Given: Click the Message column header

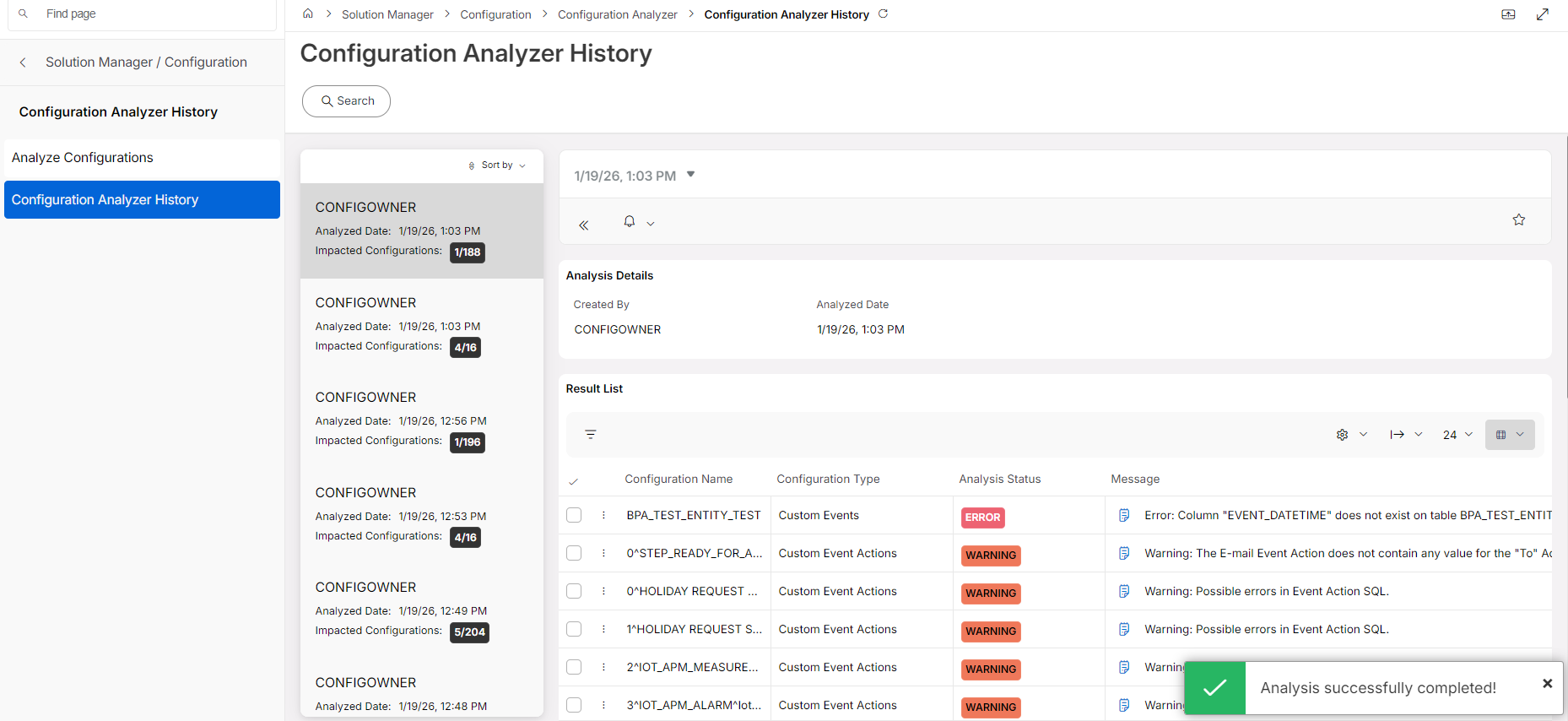Looking at the screenshot, I should [1135, 480].
